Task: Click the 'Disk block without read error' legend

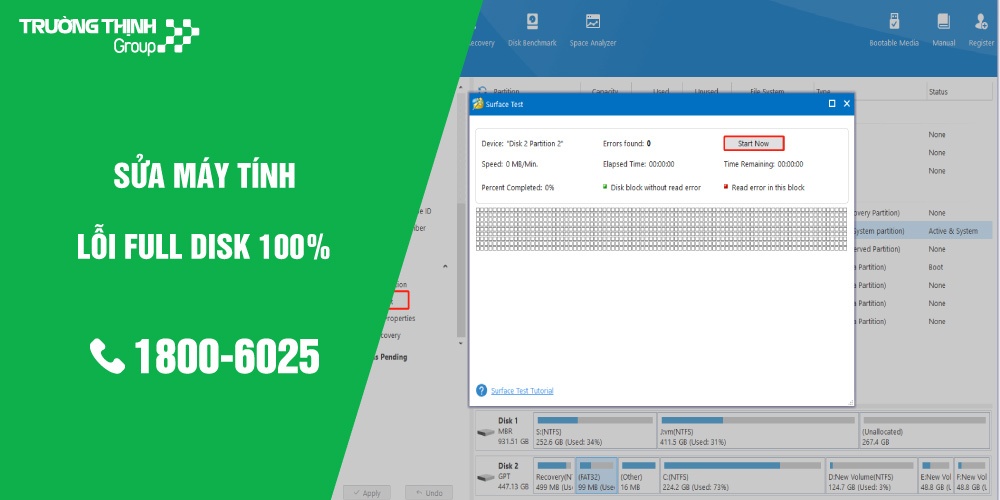Action: 652,188
